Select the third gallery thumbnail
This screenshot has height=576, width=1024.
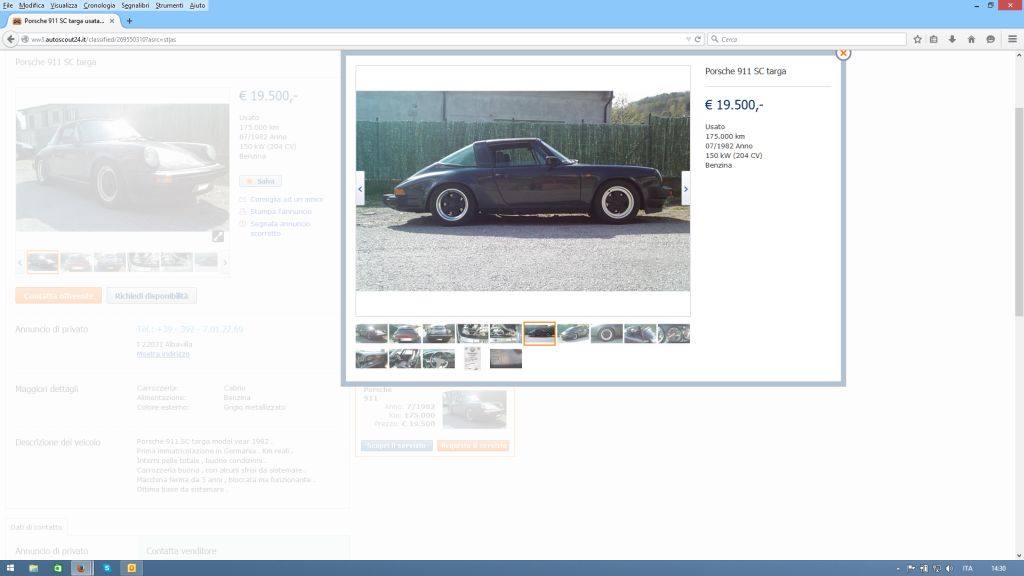439,334
